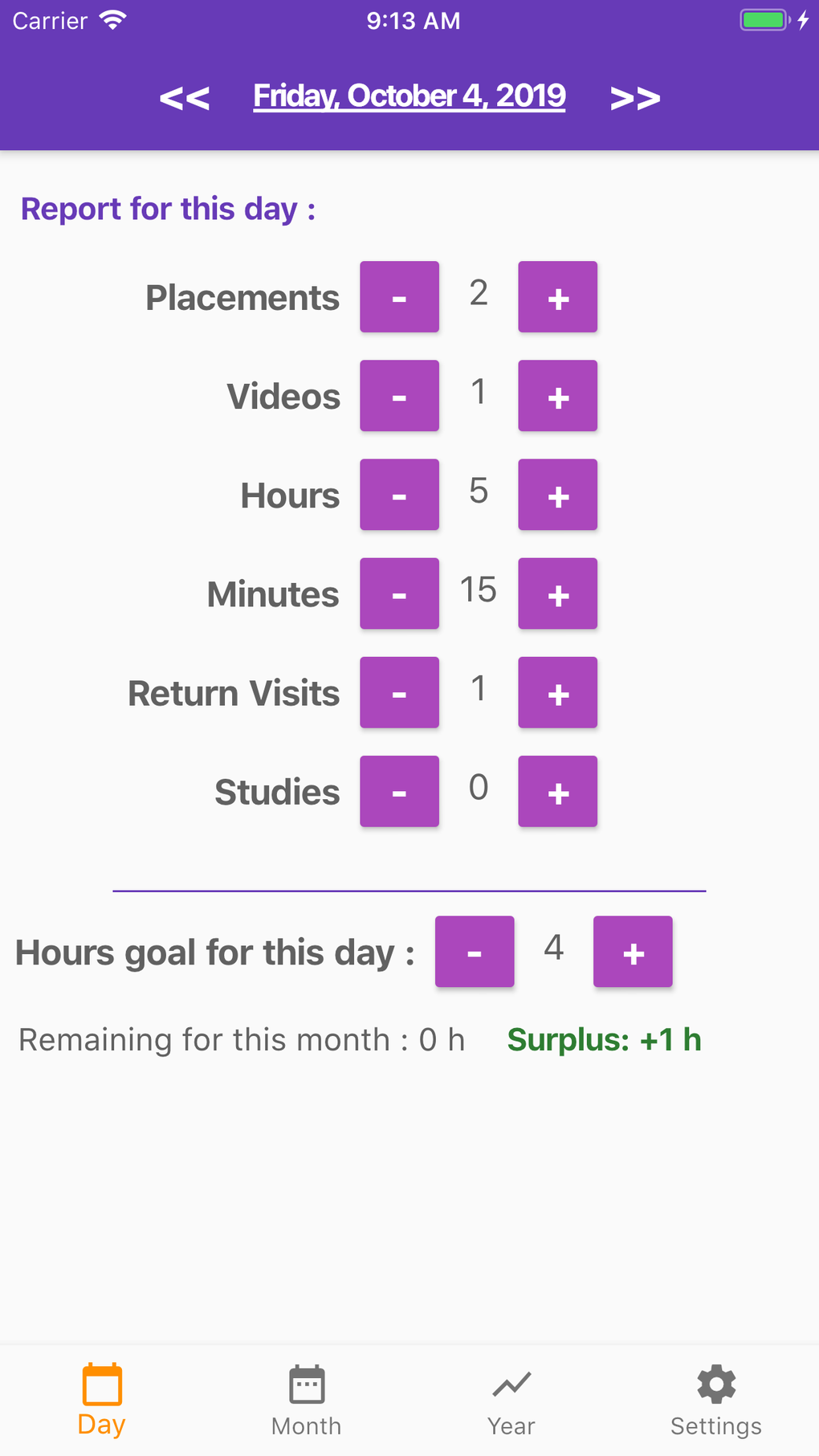The height and width of the screenshot is (1456, 819).
Task: Decrease Studies count
Action: pos(399,790)
